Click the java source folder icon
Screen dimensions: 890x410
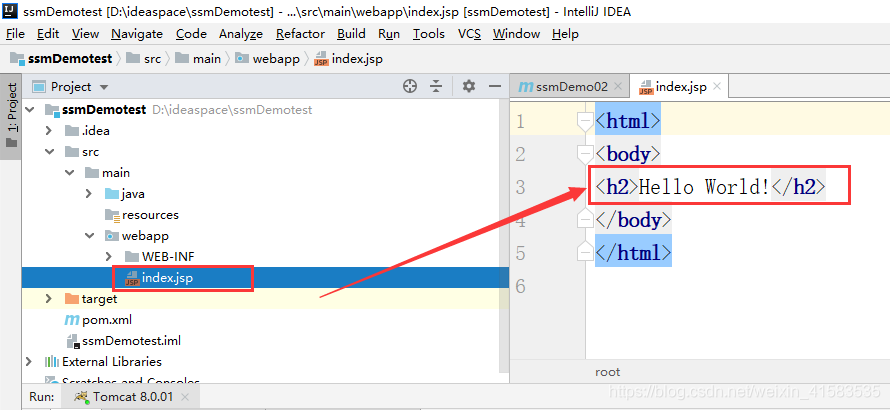point(112,194)
